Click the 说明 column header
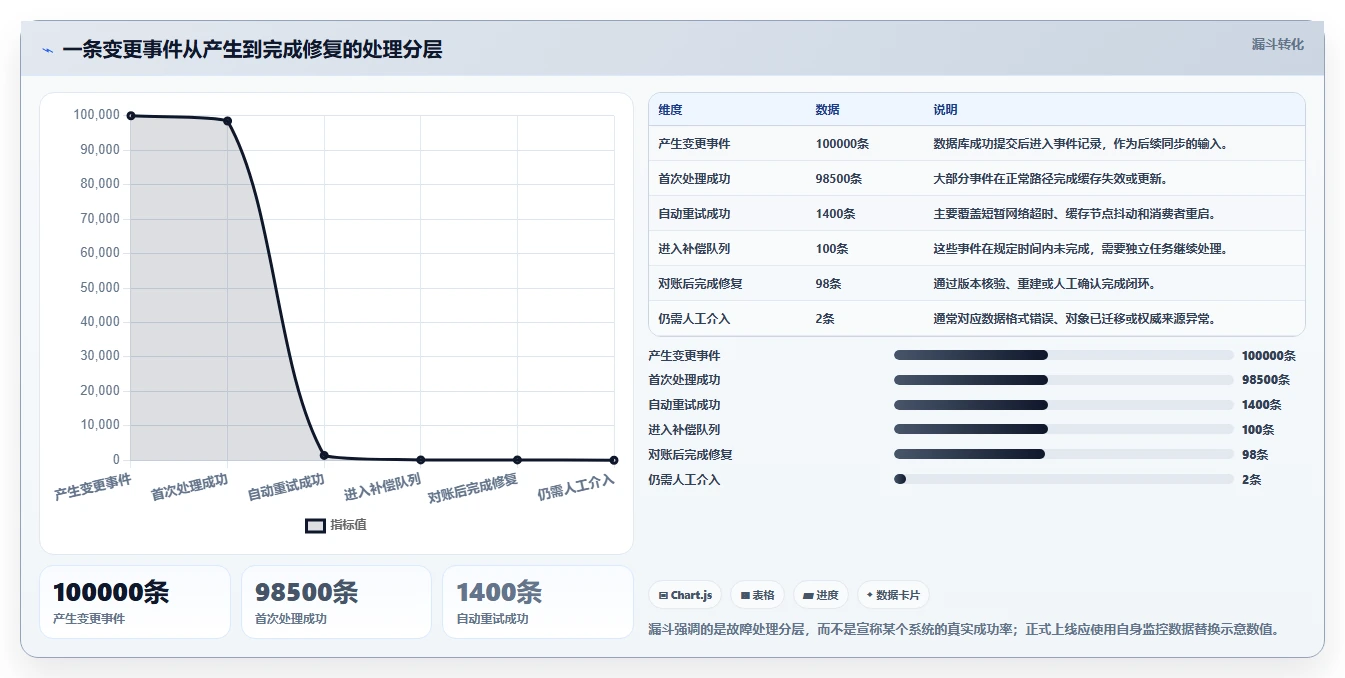The image size is (1345, 678). (x=945, y=109)
